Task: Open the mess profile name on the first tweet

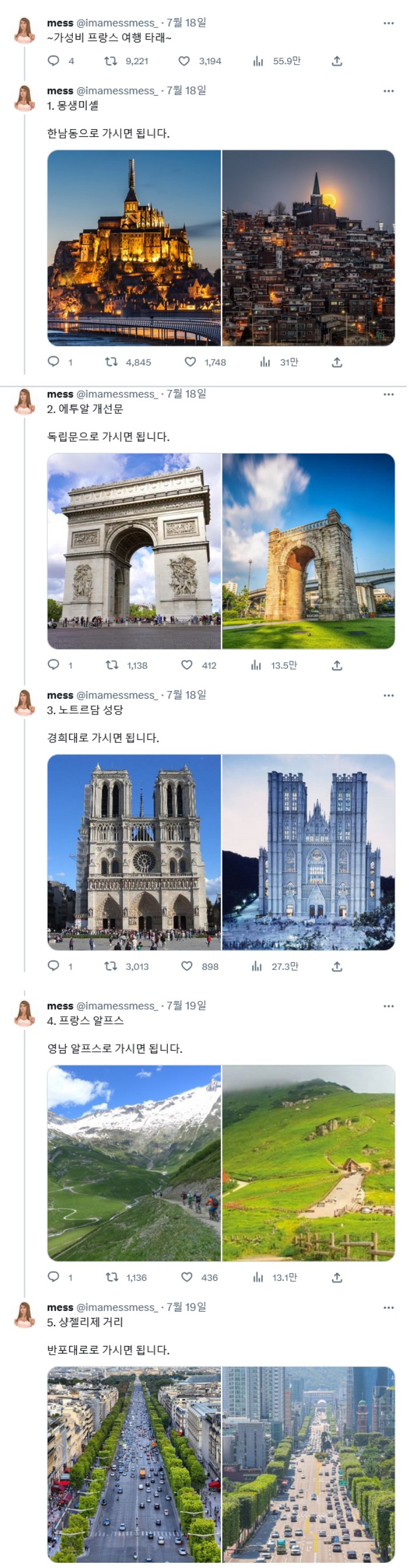Action: point(59,23)
